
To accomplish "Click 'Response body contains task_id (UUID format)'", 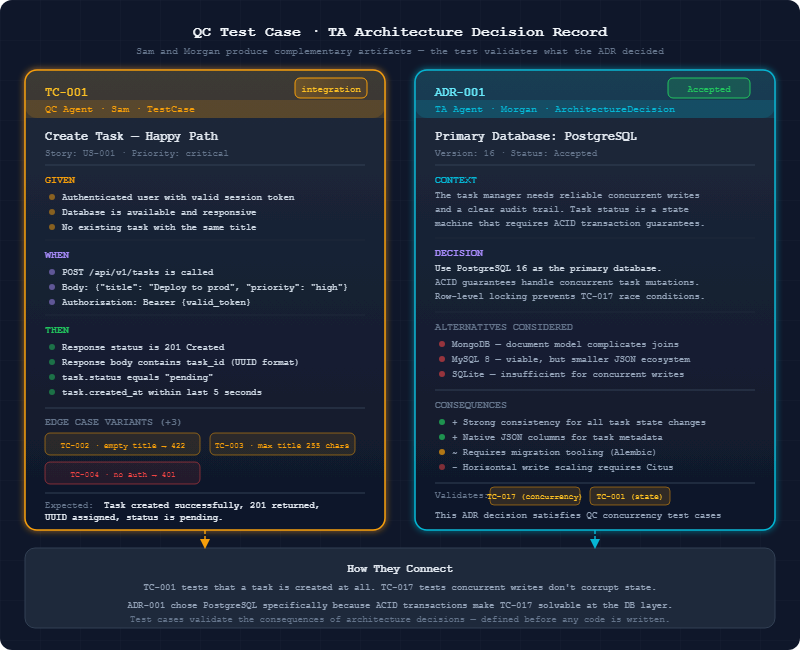I will [x=180, y=362].
